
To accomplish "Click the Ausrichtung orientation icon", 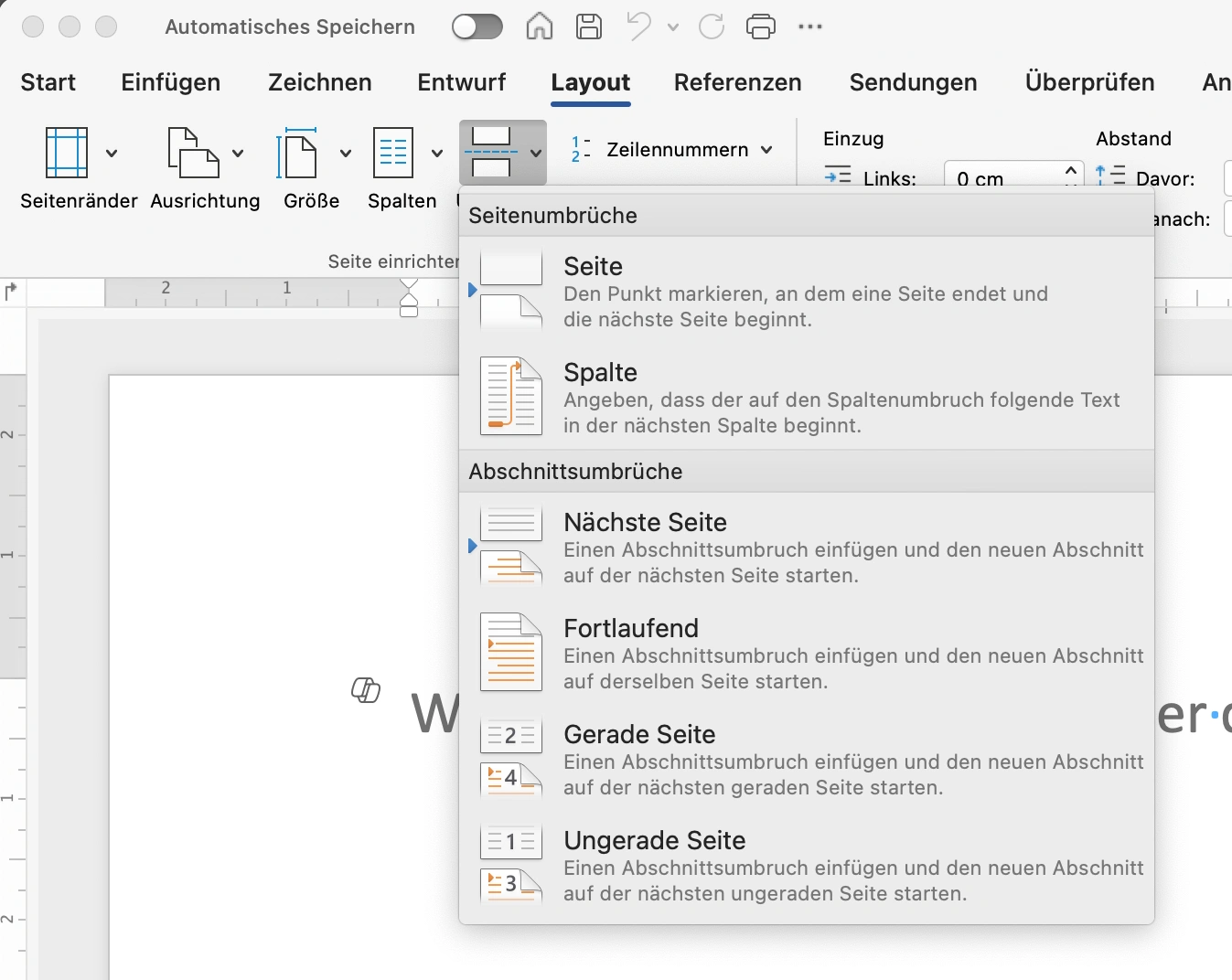I will pyautogui.click(x=193, y=153).
